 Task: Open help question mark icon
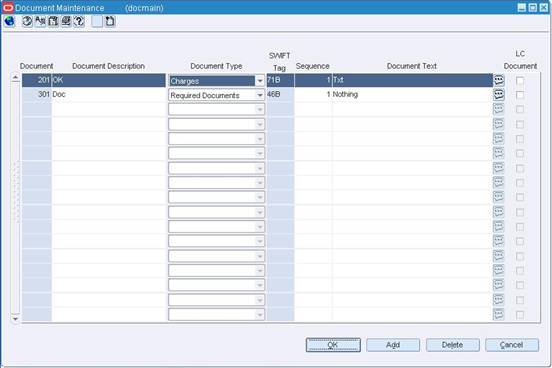tap(79, 21)
